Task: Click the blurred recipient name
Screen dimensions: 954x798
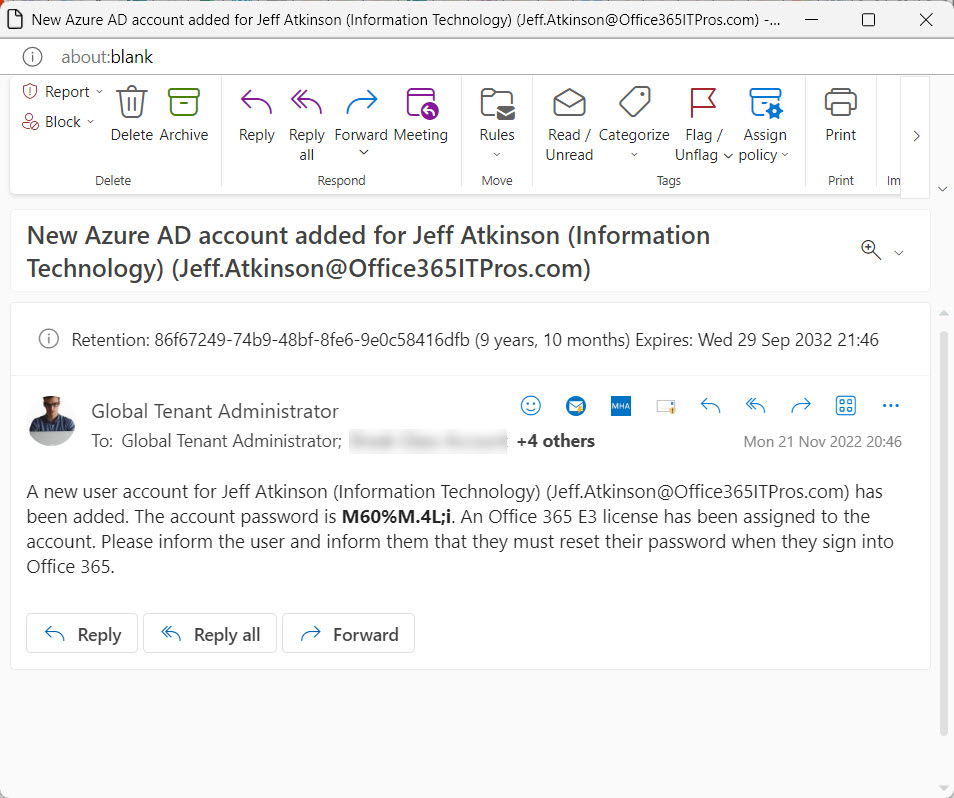Action: (x=428, y=441)
